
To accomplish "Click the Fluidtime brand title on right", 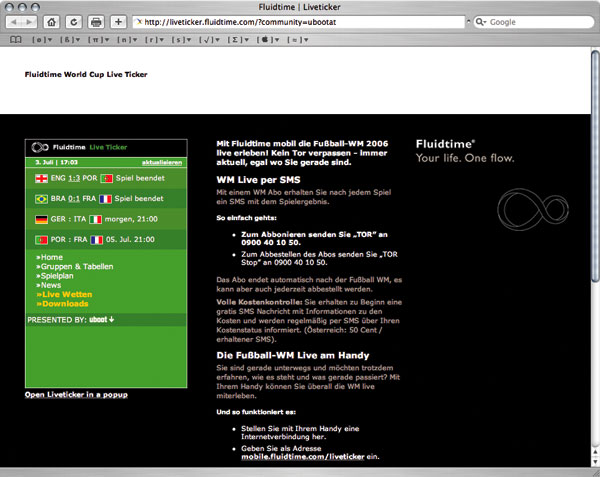I will pyautogui.click(x=445, y=144).
